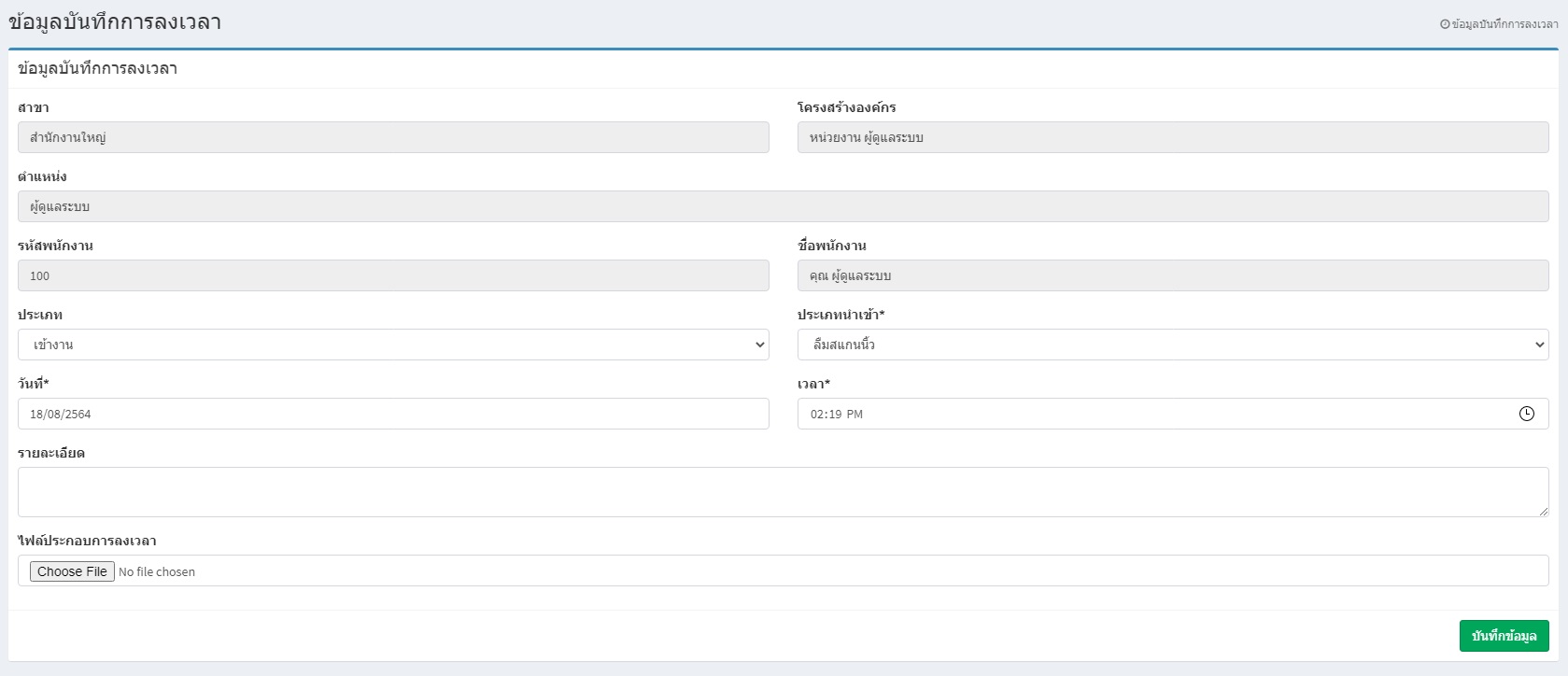Click the ตำแหน่ง field showing ผู้ดูแลระบบ
Image resolution: width=1568 pixels, height=676 pixels.
click(x=784, y=206)
